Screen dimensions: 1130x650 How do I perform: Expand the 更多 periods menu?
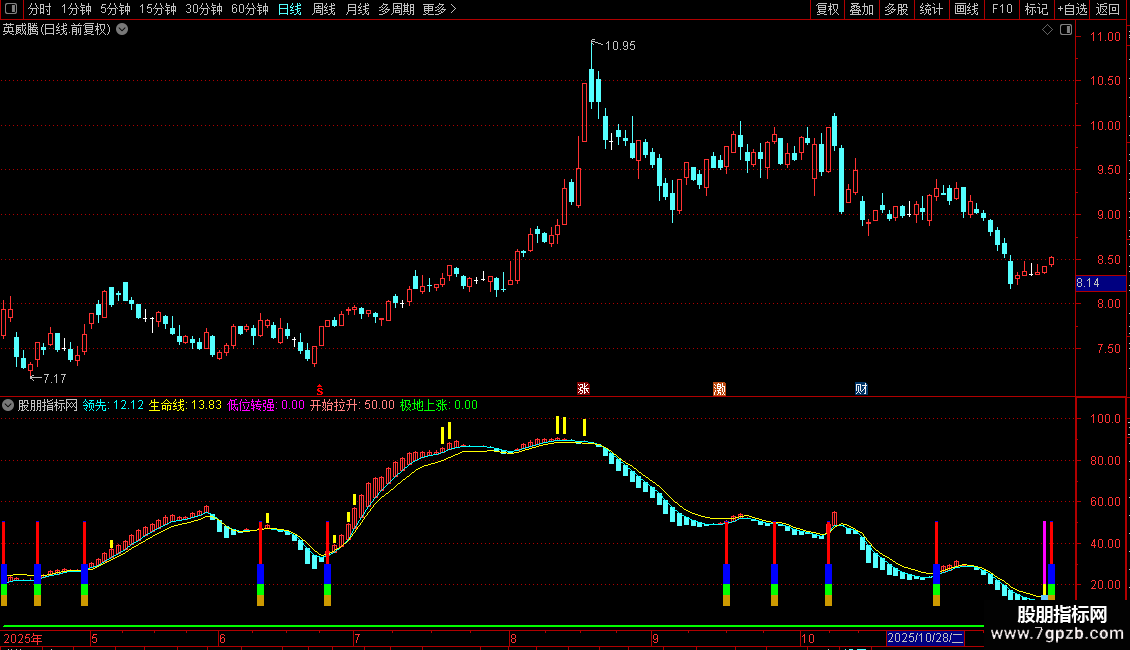[439, 9]
